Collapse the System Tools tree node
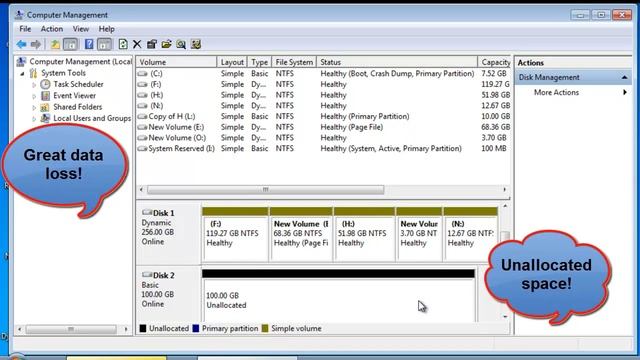The height and width of the screenshot is (360, 640). [22, 73]
